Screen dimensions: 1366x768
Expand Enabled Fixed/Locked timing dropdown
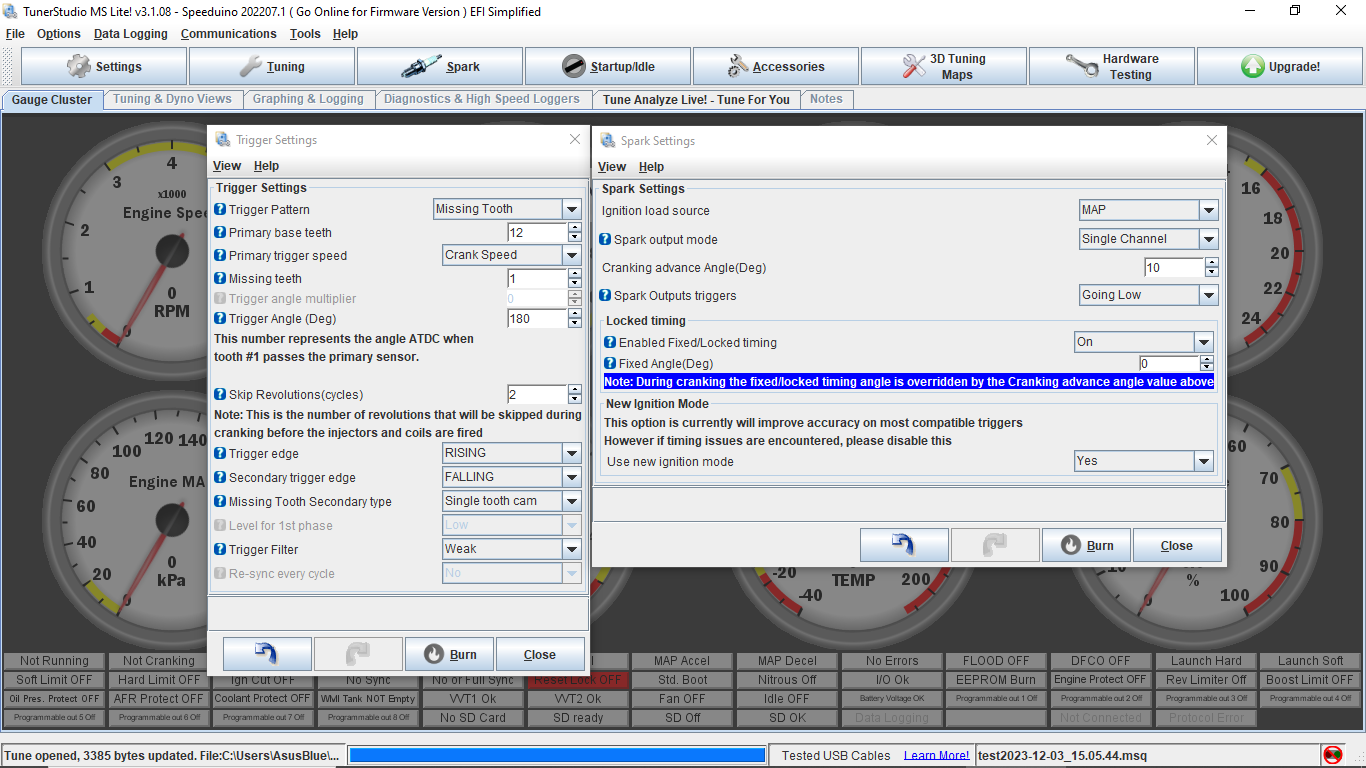coord(1204,343)
